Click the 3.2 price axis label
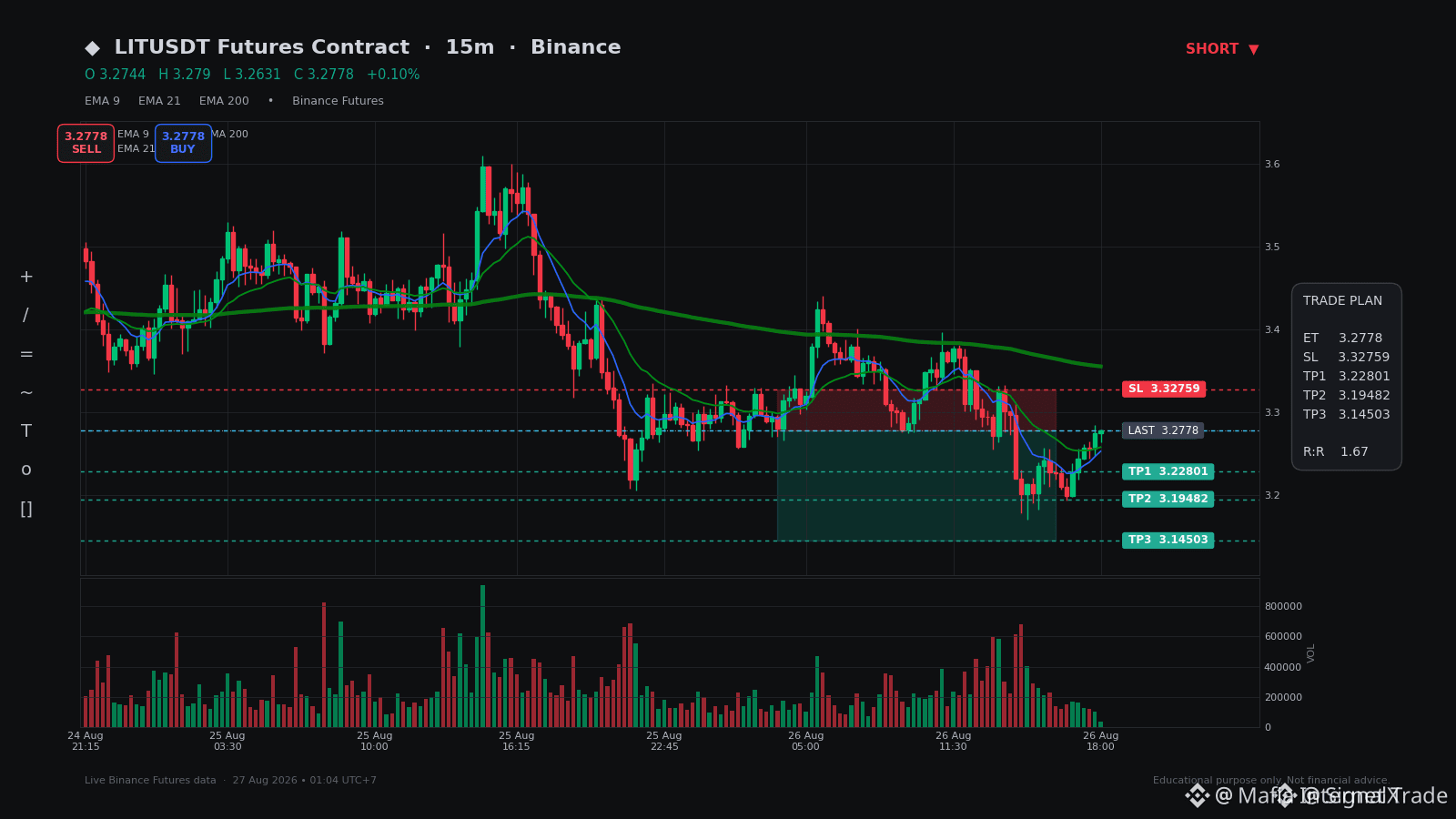This screenshot has height=819, width=1456. coord(1272,496)
